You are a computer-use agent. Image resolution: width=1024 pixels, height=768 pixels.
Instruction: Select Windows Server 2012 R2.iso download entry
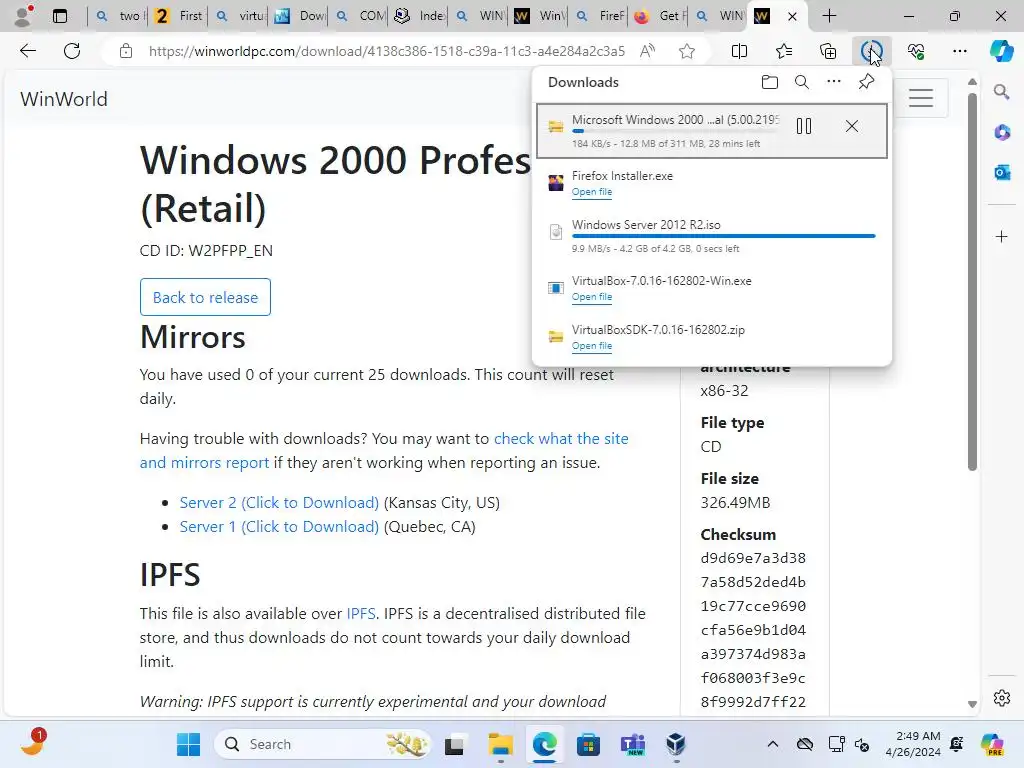(712, 236)
